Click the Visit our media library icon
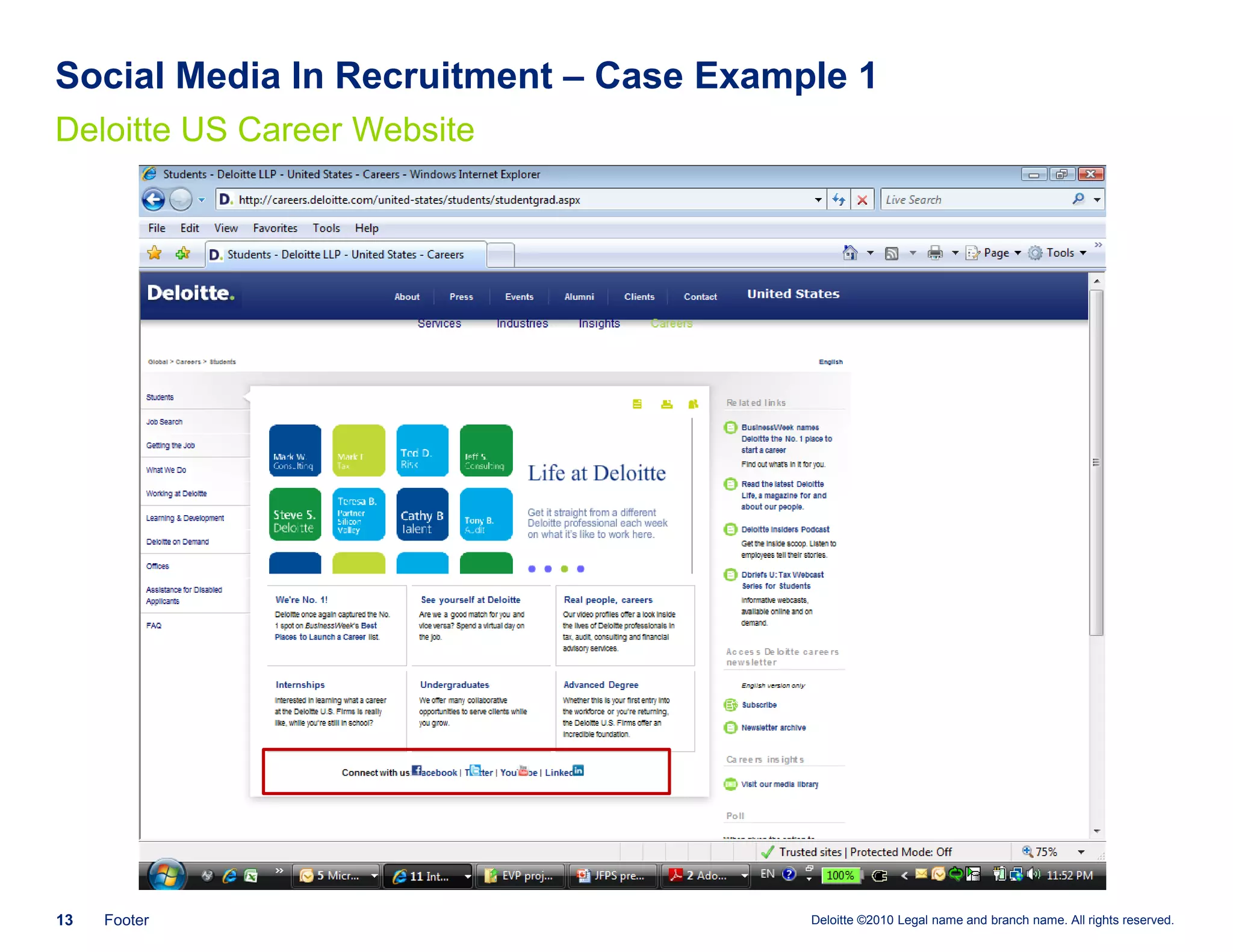Screen dimensions: 1233x952 730,784
